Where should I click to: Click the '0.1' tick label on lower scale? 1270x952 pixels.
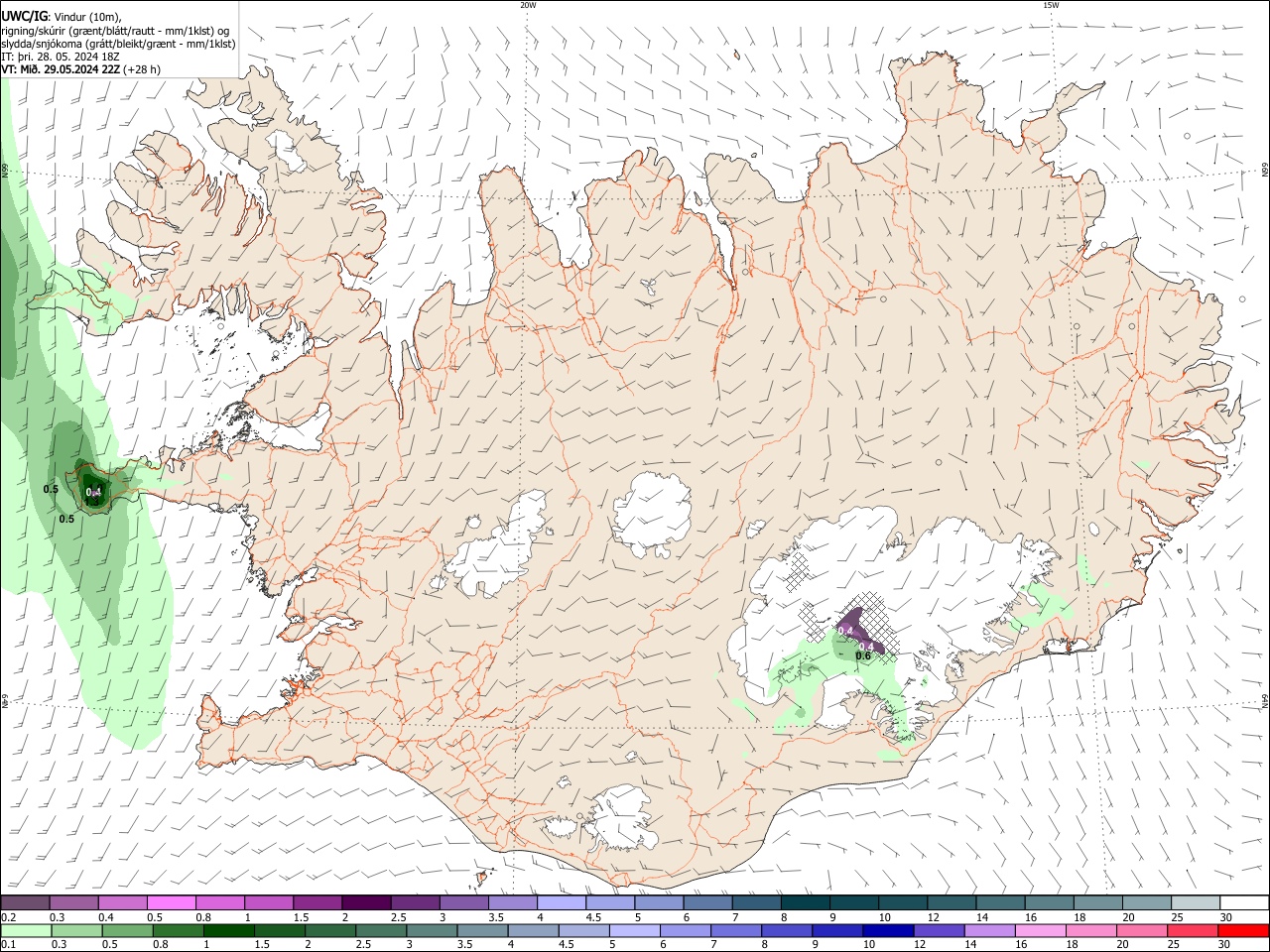coord(8,945)
